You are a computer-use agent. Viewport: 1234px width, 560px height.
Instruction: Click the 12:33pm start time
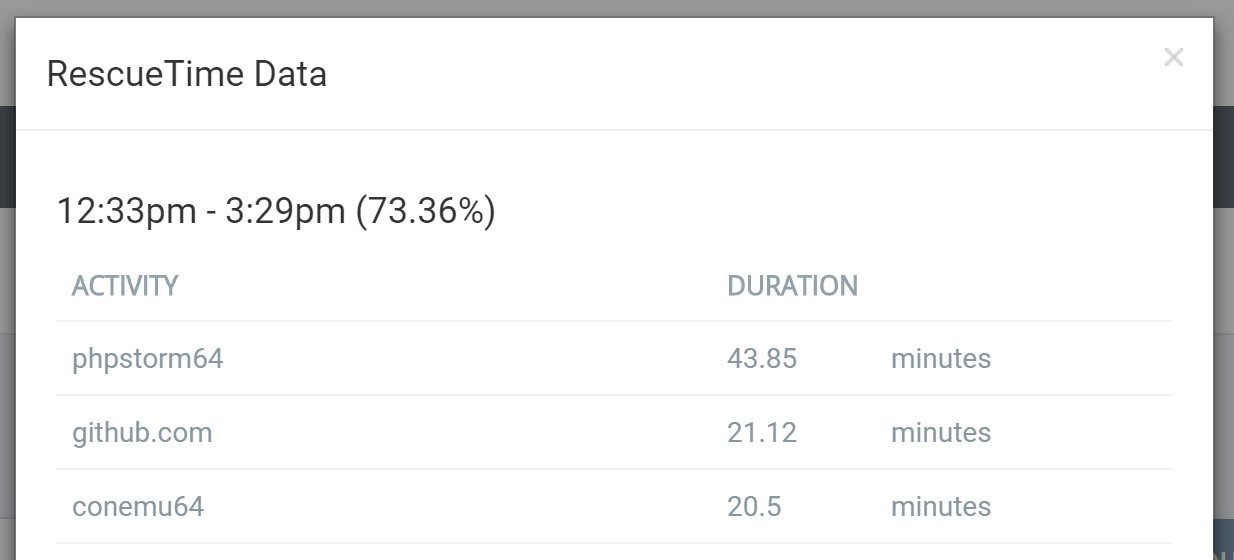coord(125,212)
